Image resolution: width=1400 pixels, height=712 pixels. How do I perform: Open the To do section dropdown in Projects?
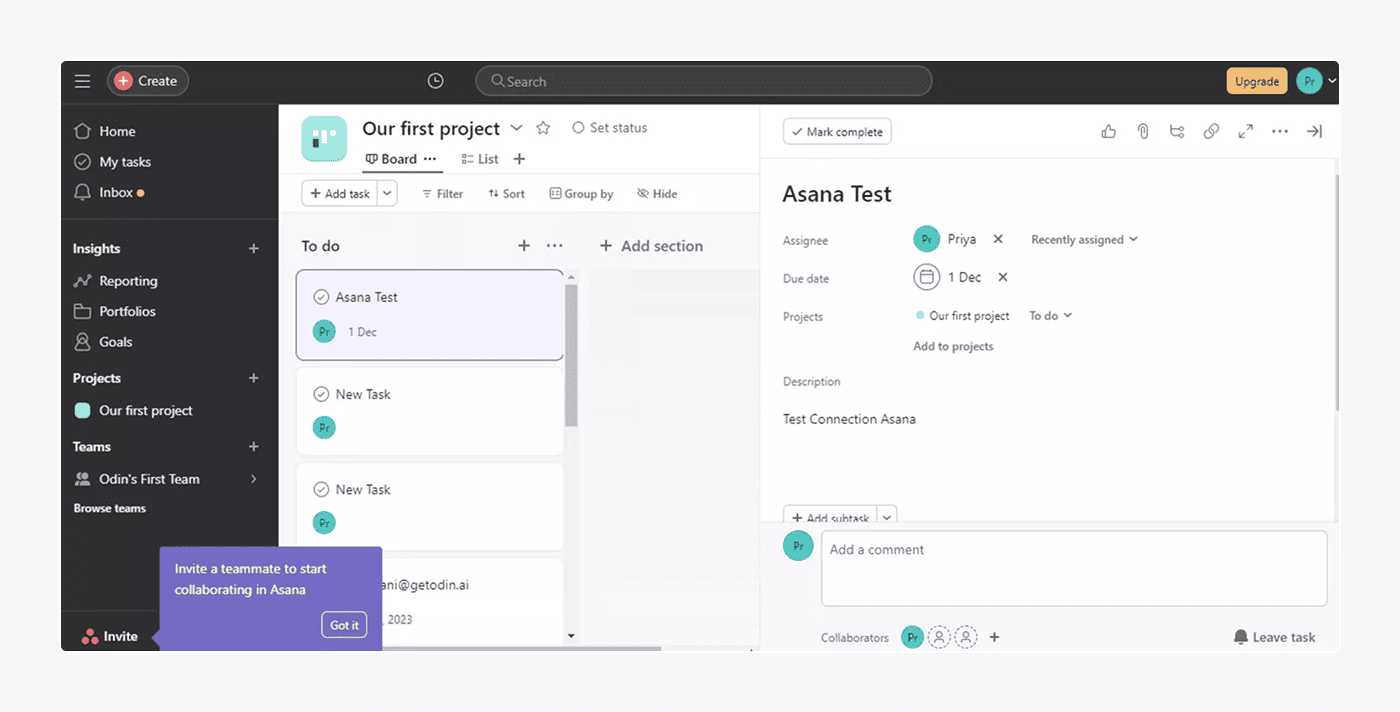point(1050,316)
